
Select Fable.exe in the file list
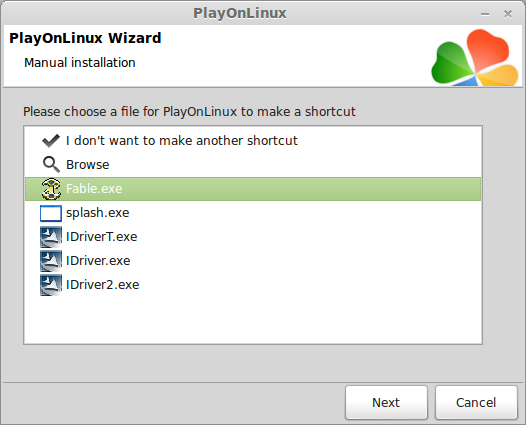click(253, 189)
